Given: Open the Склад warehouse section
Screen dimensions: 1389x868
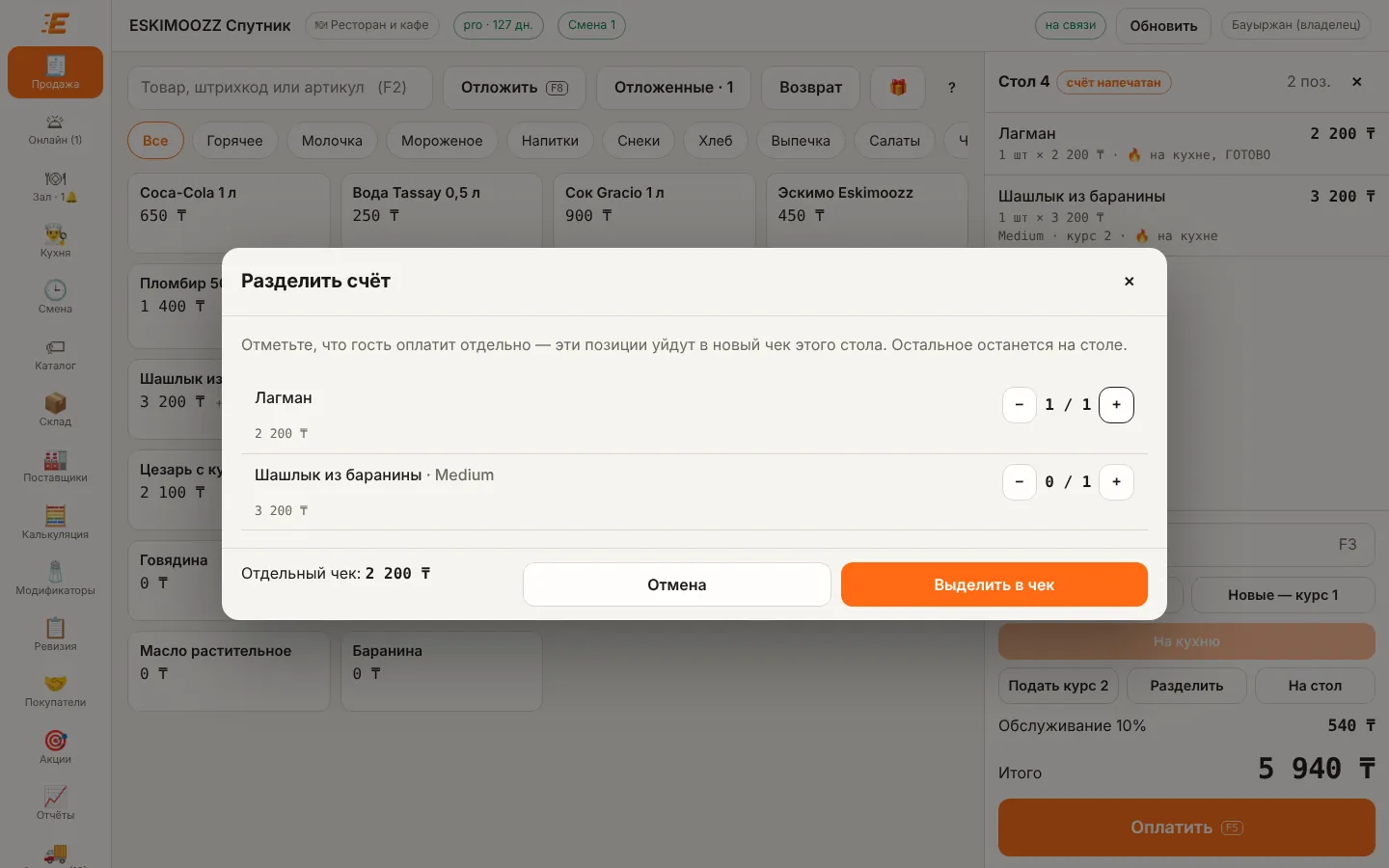Looking at the screenshot, I should pos(55,410).
